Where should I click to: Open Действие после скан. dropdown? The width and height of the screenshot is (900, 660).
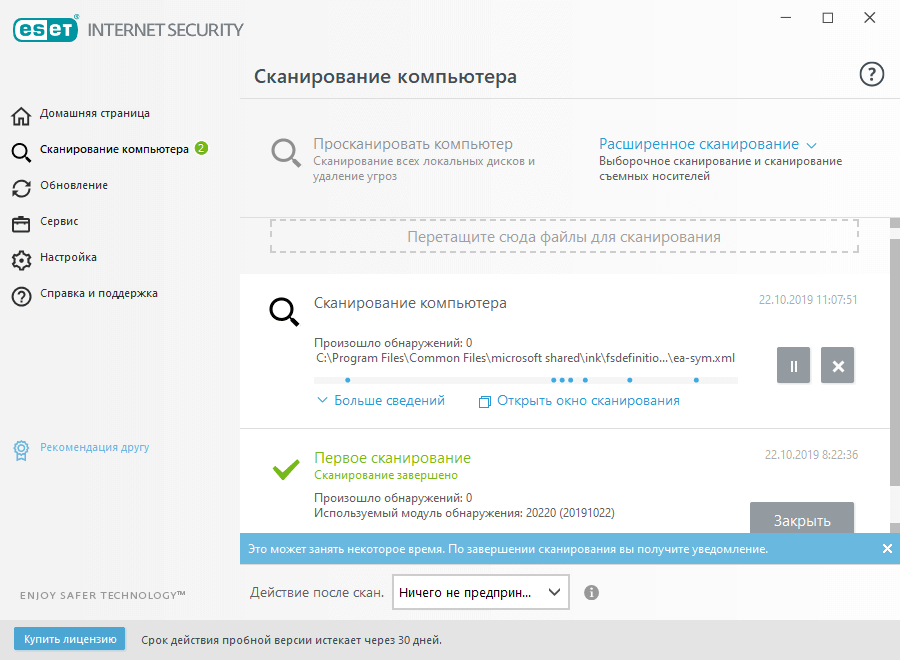(480, 592)
